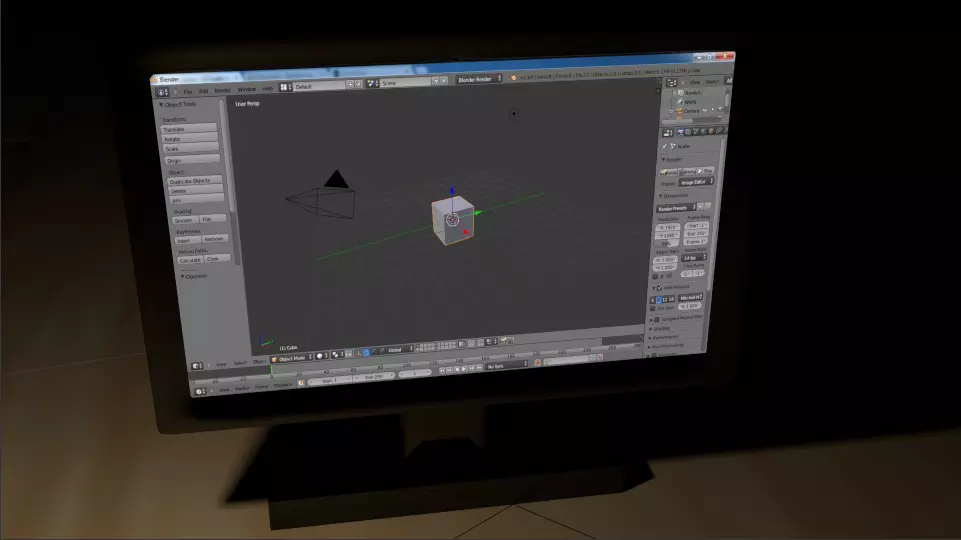Open the viewport shading sphere selector
Screen dimensions: 961x540
[x=322, y=356]
